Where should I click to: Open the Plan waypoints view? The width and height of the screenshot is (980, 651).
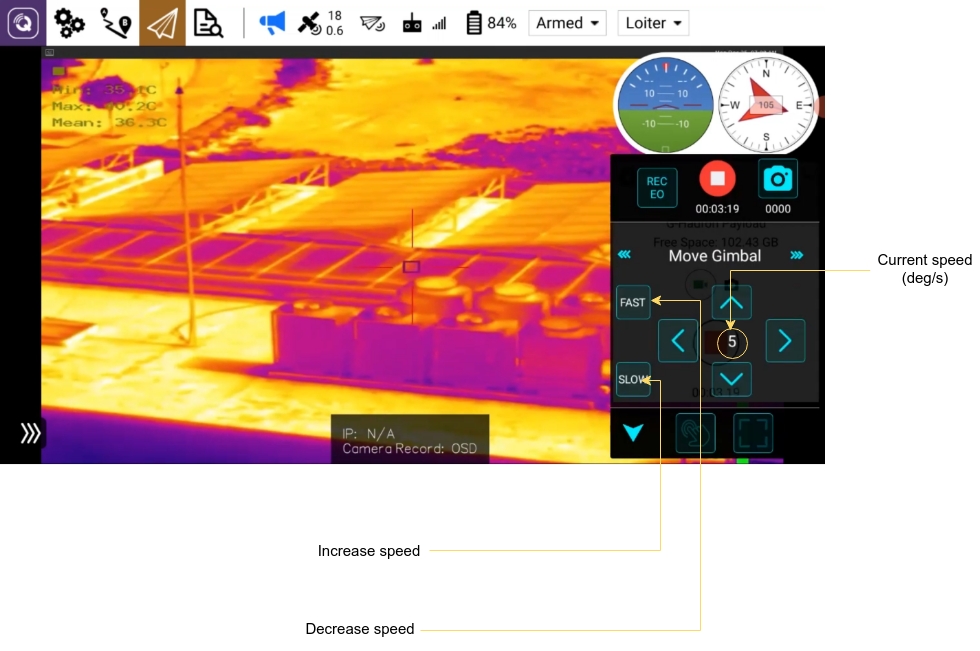tap(116, 23)
